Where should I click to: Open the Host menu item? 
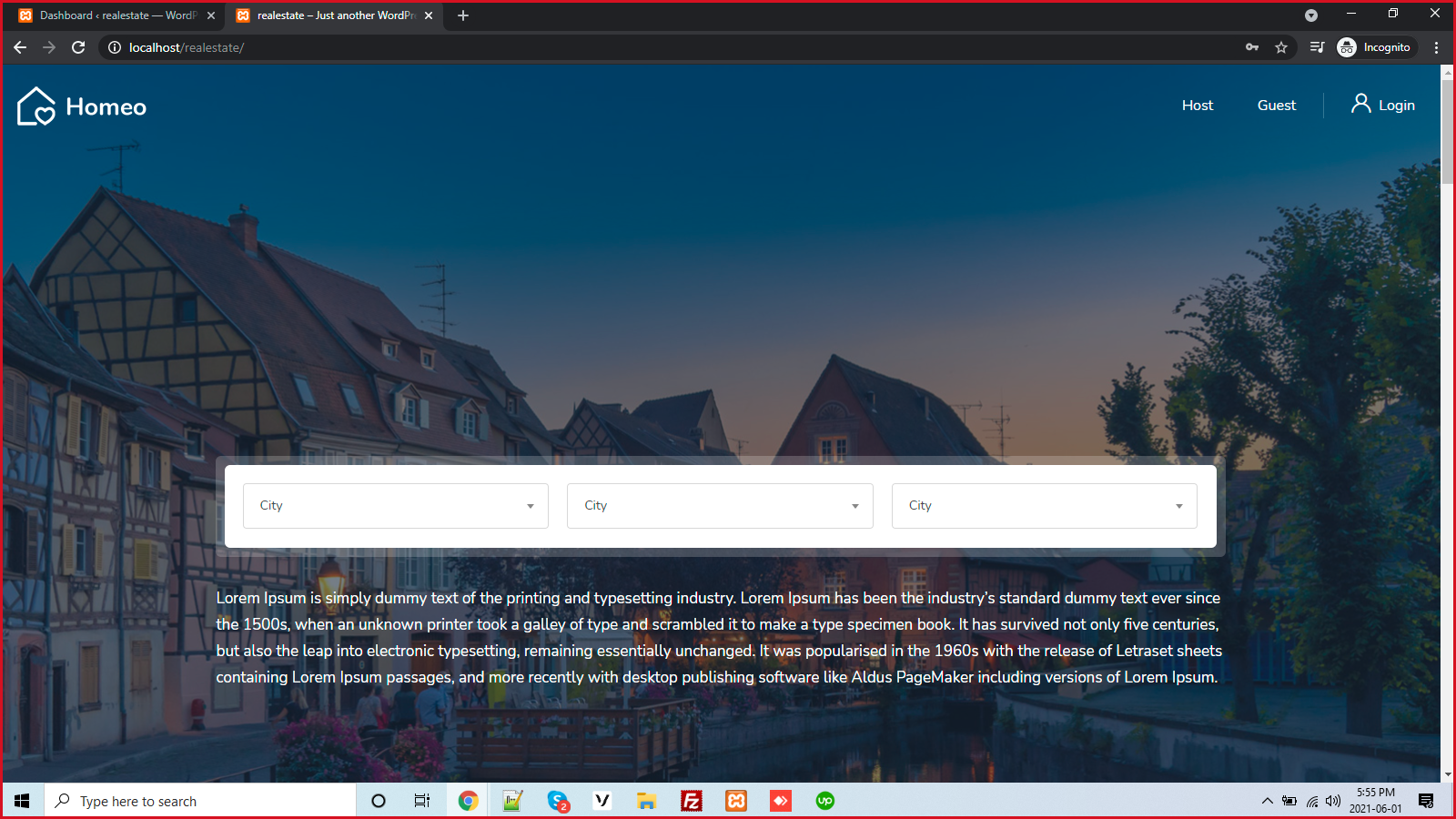tap(1198, 106)
